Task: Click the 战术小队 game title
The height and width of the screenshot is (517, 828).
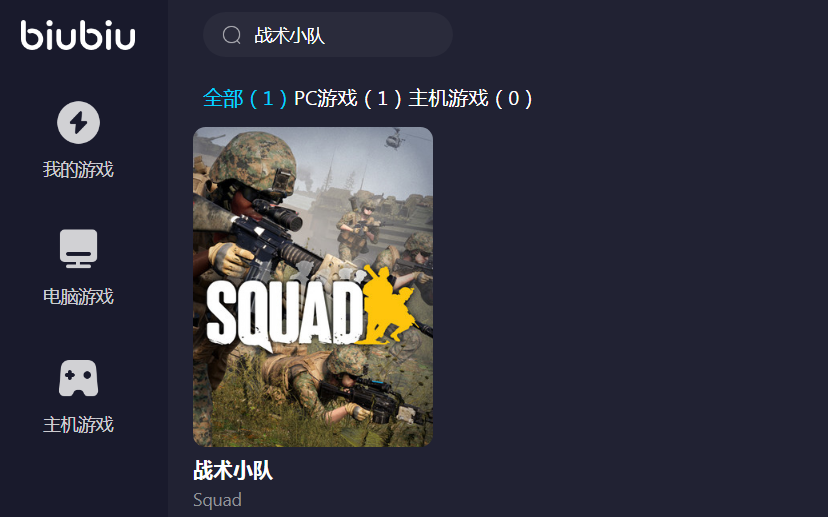Action: pos(233,470)
